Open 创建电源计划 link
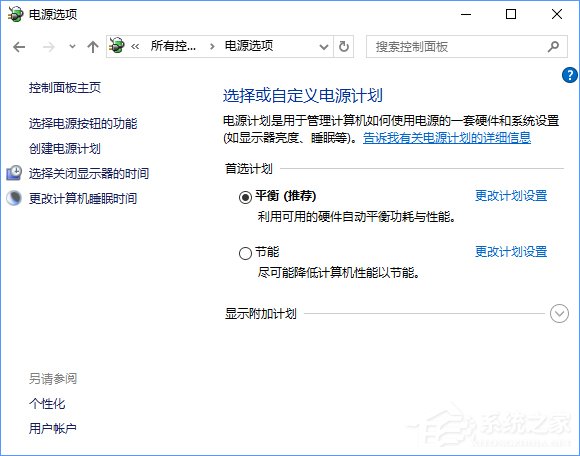This screenshot has height=456, width=580. click(65, 149)
